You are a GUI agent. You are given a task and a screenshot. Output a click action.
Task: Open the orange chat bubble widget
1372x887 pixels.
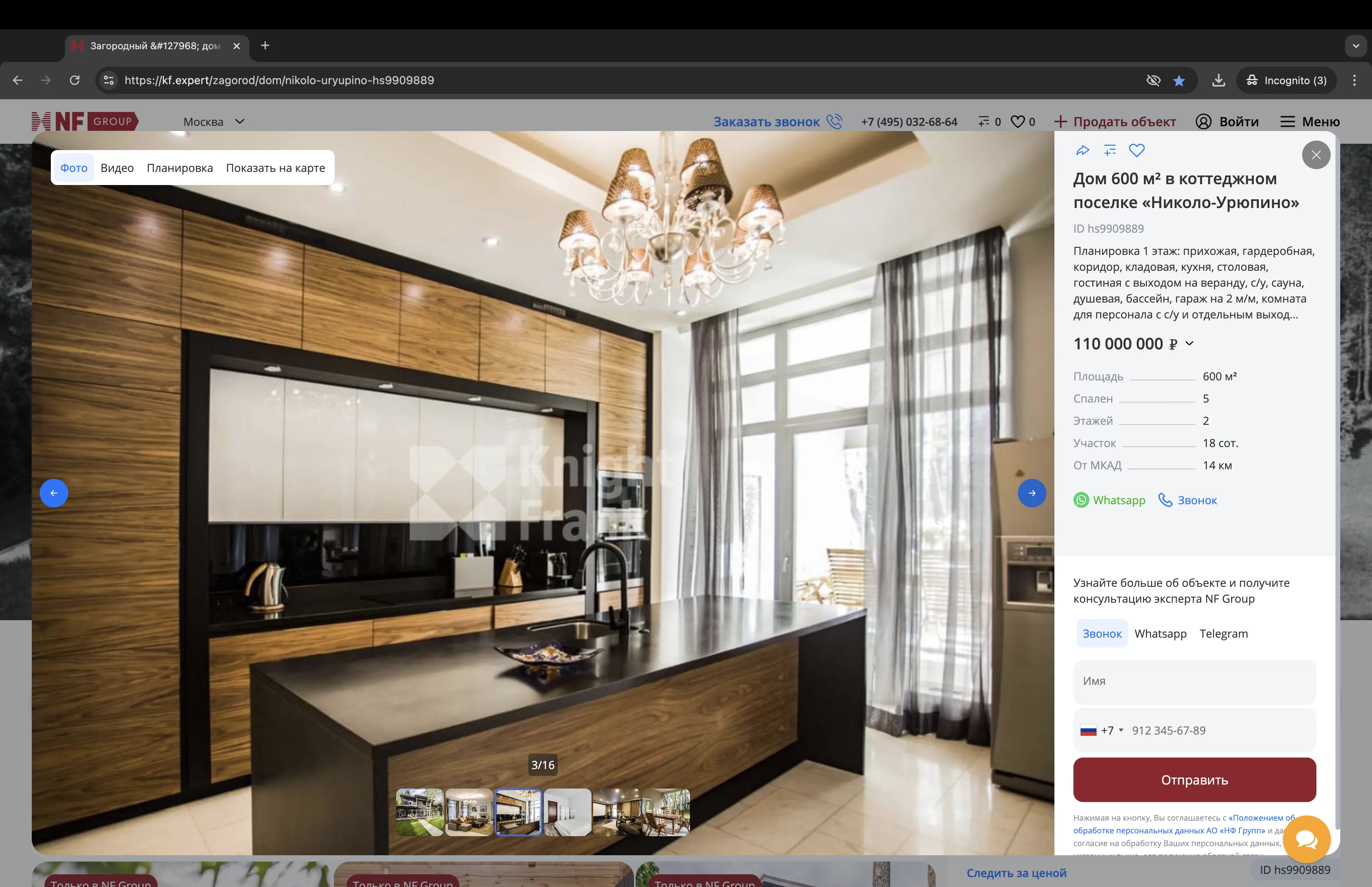pyautogui.click(x=1306, y=839)
